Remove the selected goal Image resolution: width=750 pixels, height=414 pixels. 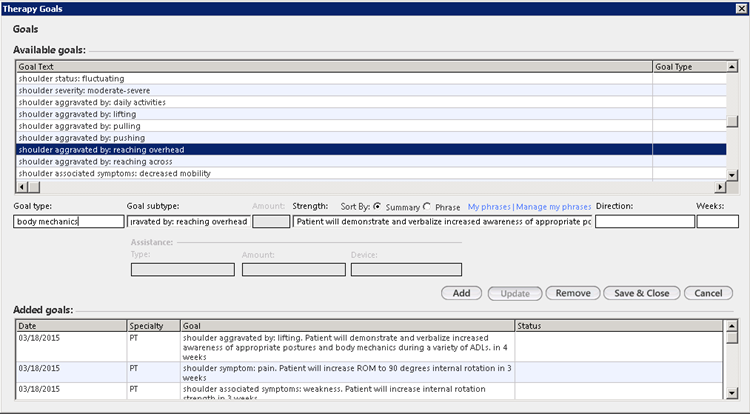573,293
